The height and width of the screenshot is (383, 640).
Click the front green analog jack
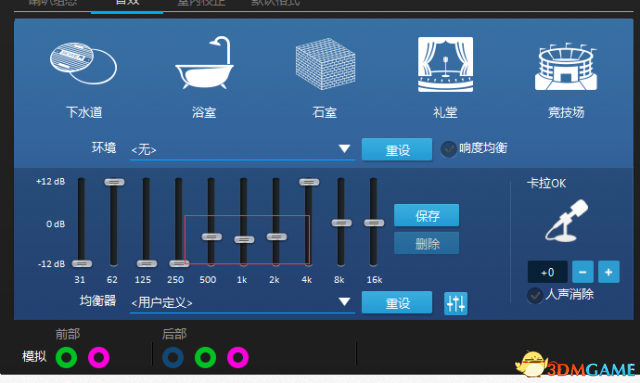(66, 358)
